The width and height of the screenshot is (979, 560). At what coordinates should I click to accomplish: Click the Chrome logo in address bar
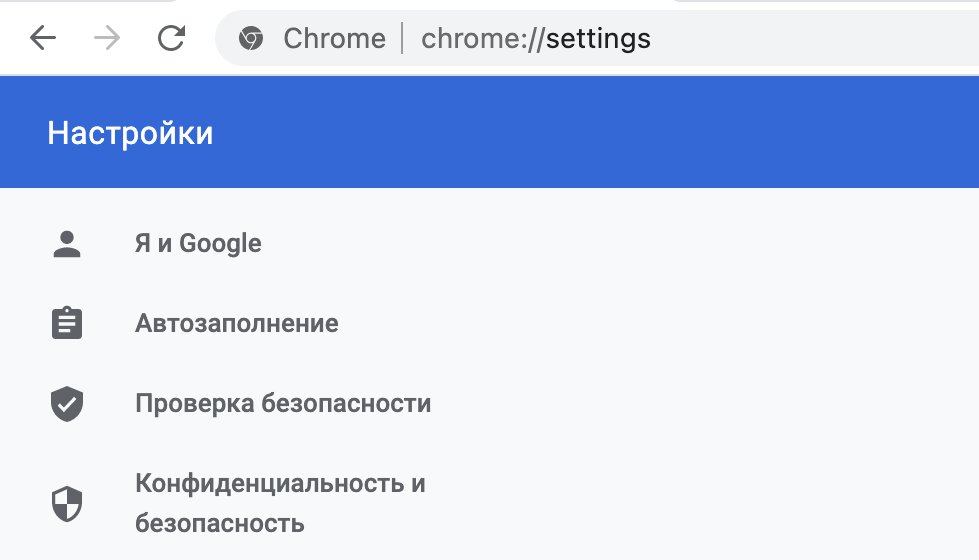pos(251,39)
